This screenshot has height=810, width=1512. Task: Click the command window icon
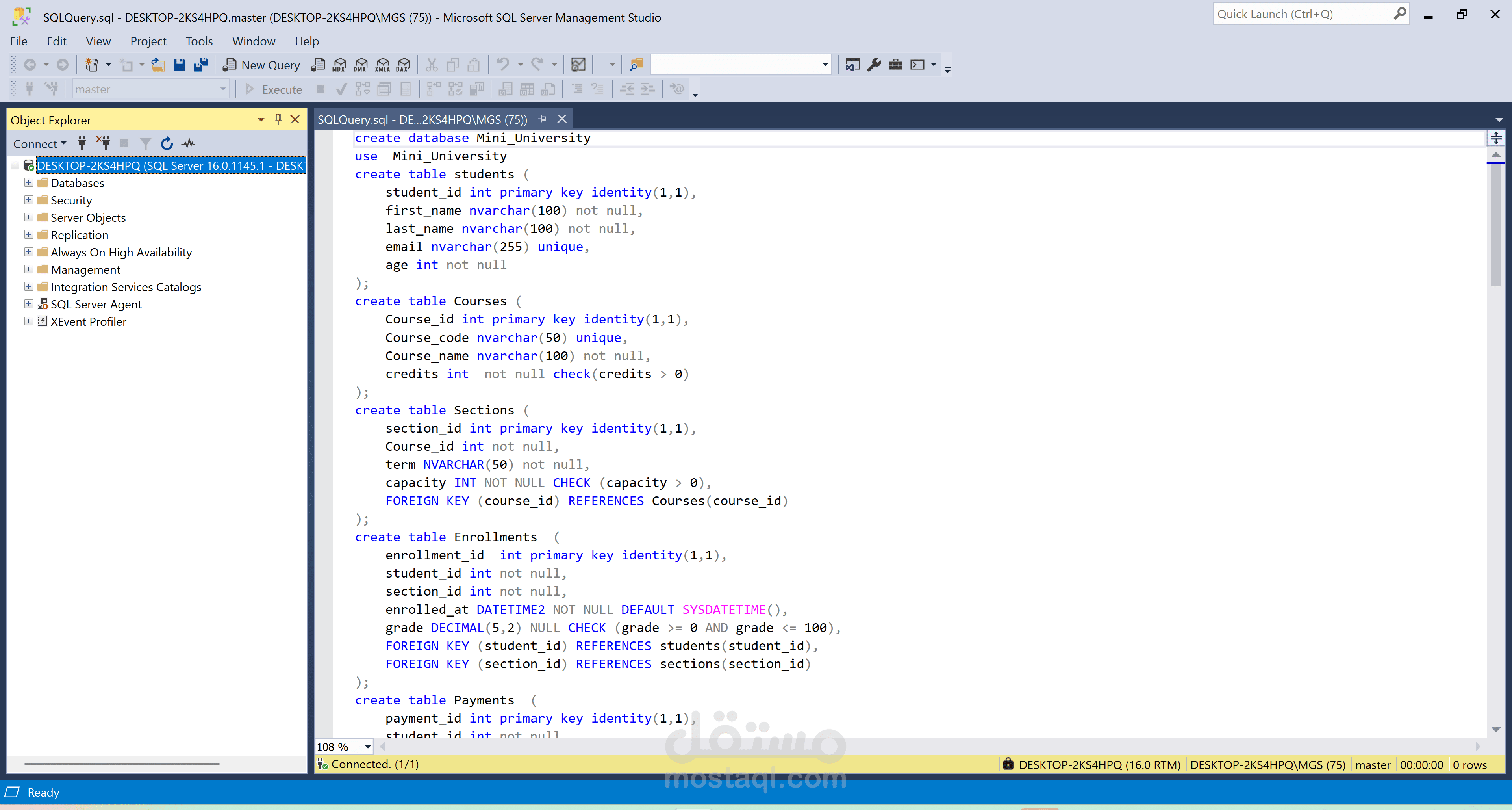pyautogui.click(x=917, y=65)
